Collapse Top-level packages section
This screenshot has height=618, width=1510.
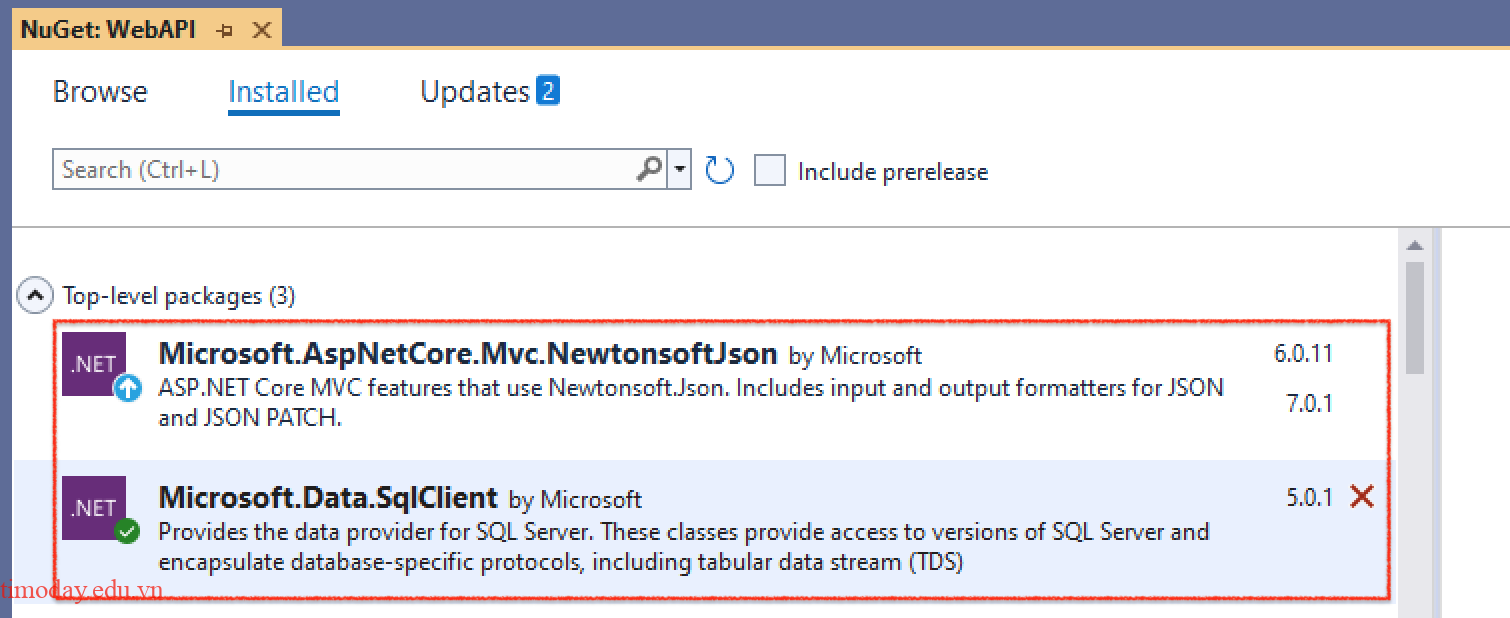click(x=33, y=295)
